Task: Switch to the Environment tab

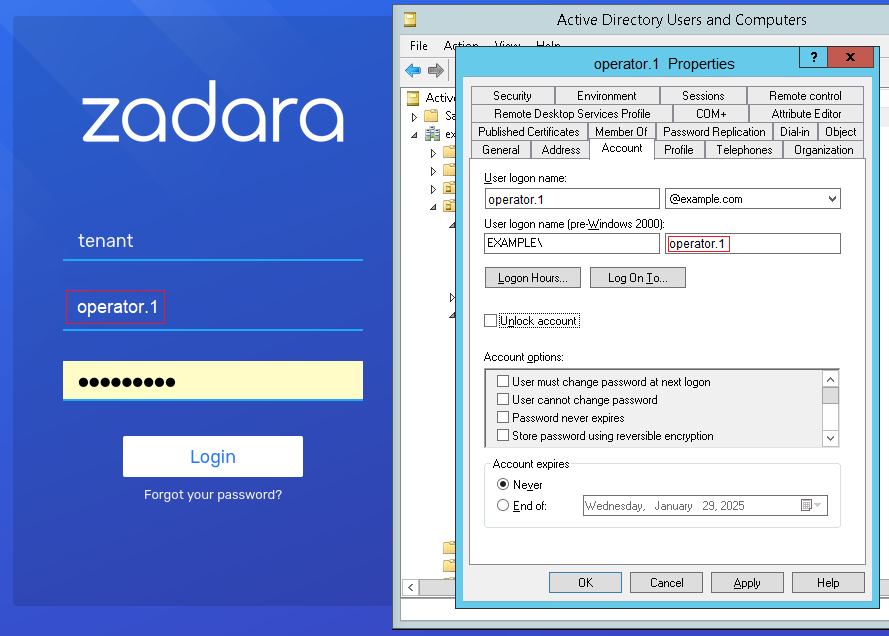Action: (607, 96)
